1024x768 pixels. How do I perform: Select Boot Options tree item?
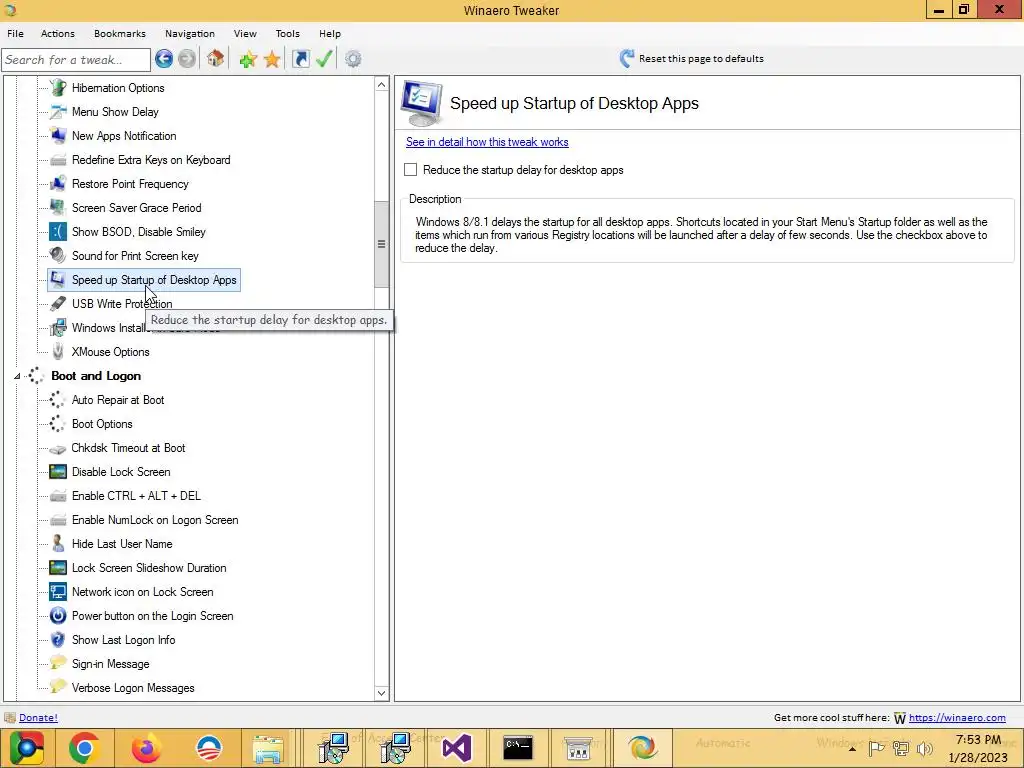(102, 424)
